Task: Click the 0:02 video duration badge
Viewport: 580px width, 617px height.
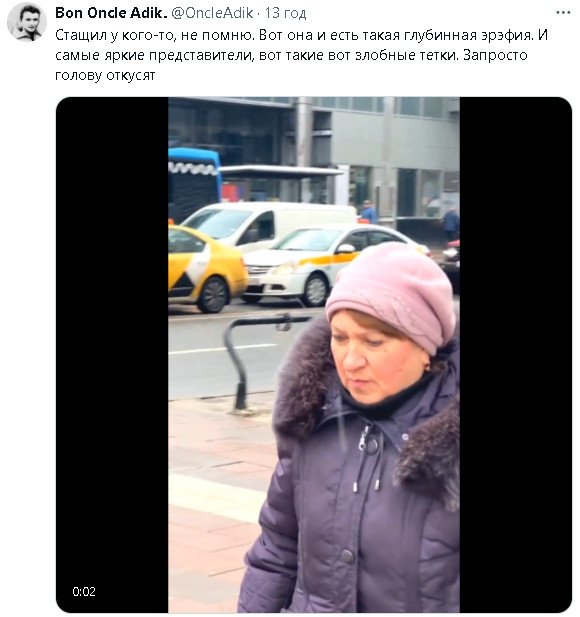Action: pos(84,591)
